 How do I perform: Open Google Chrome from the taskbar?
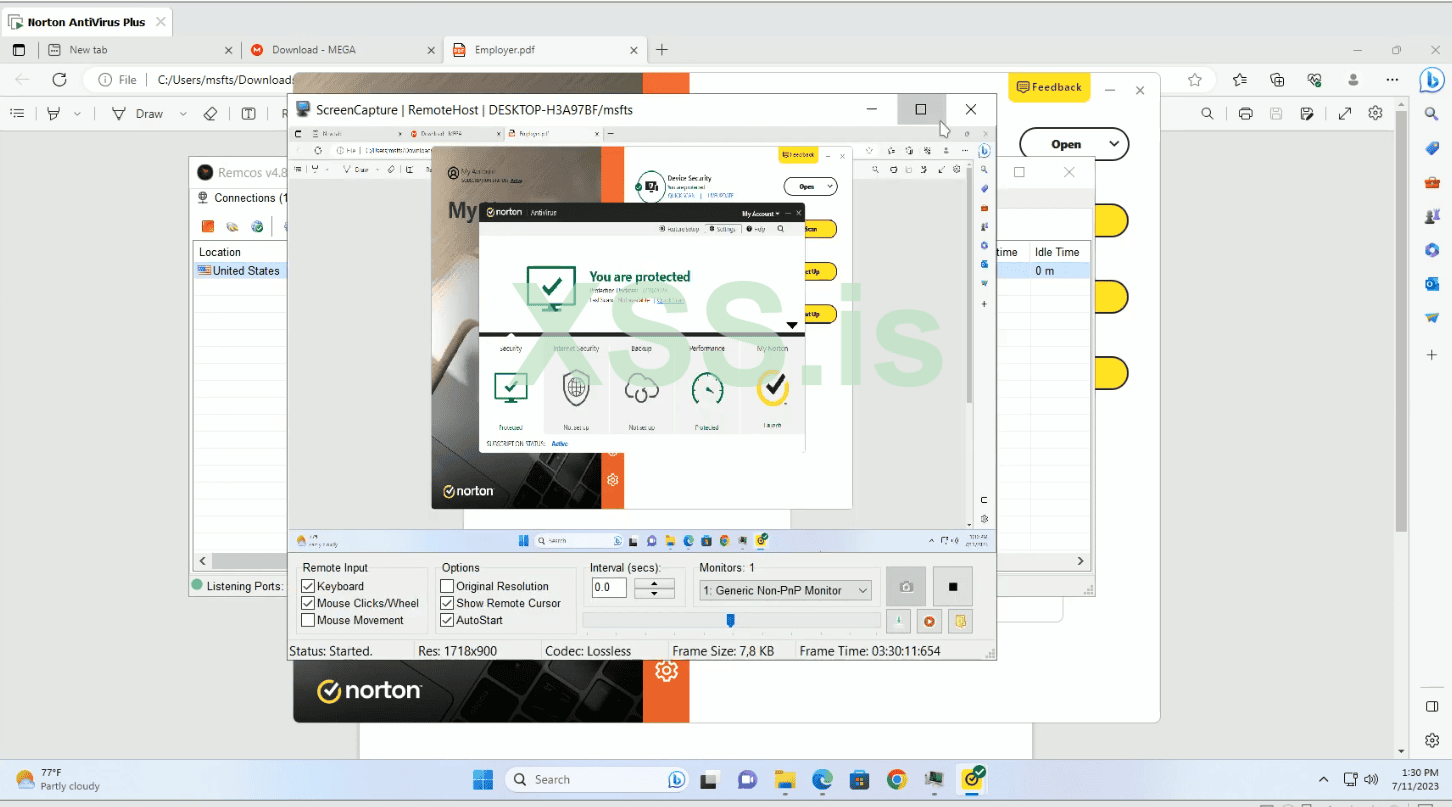pyautogui.click(x=897, y=780)
